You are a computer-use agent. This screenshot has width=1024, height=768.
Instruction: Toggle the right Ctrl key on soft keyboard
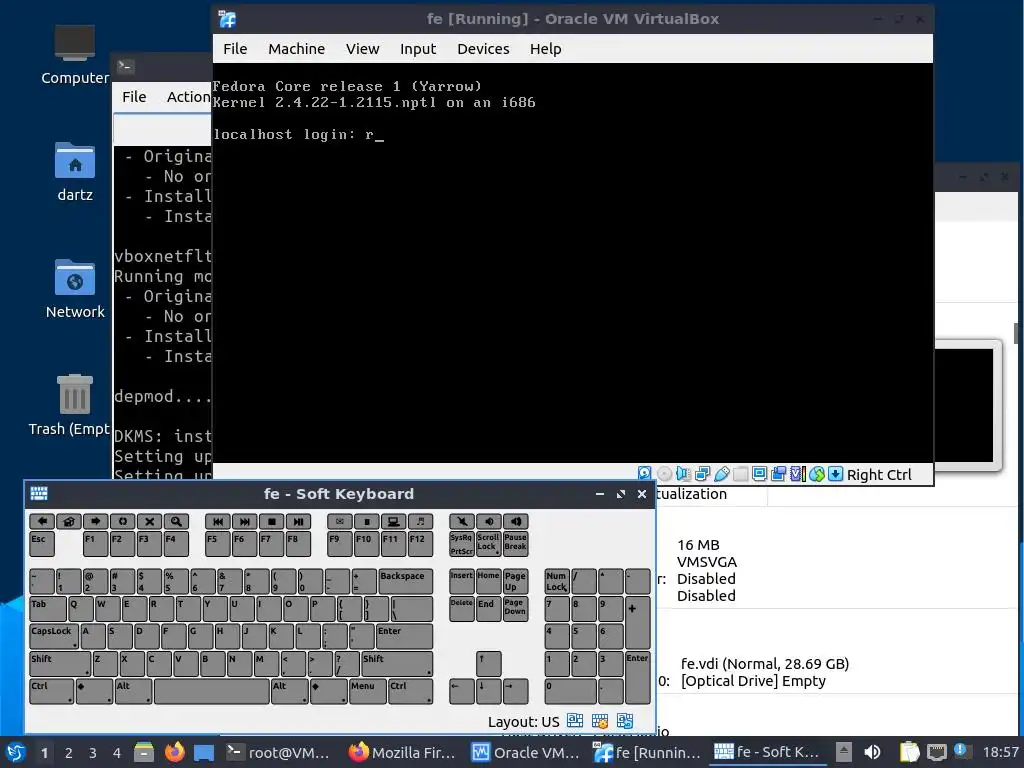click(410, 691)
